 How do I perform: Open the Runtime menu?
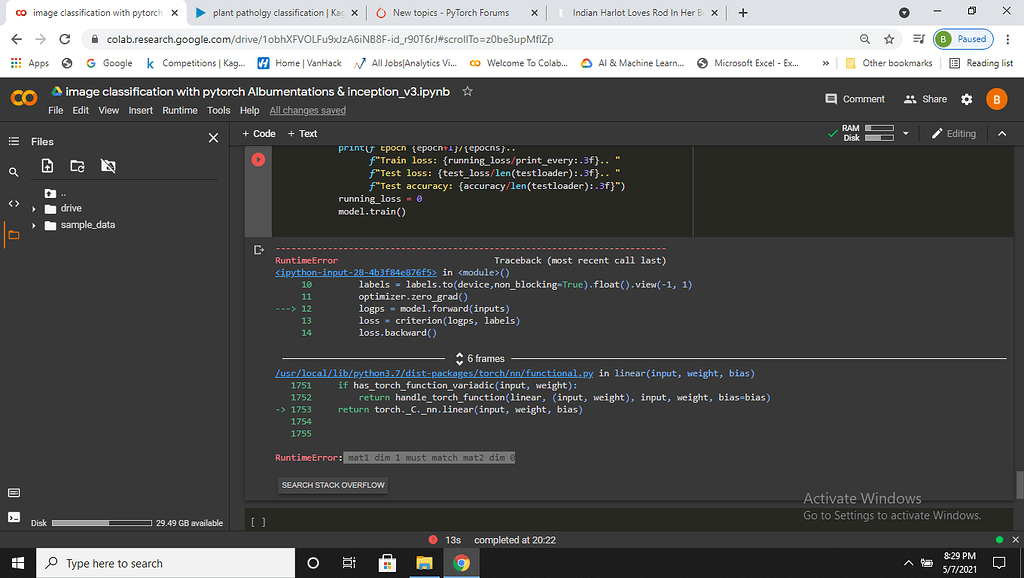(180, 111)
